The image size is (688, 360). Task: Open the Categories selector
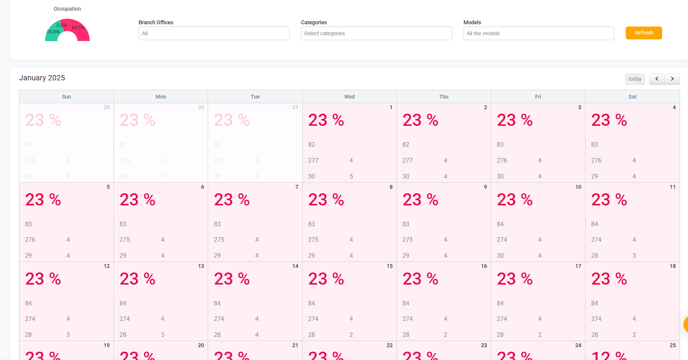click(376, 33)
